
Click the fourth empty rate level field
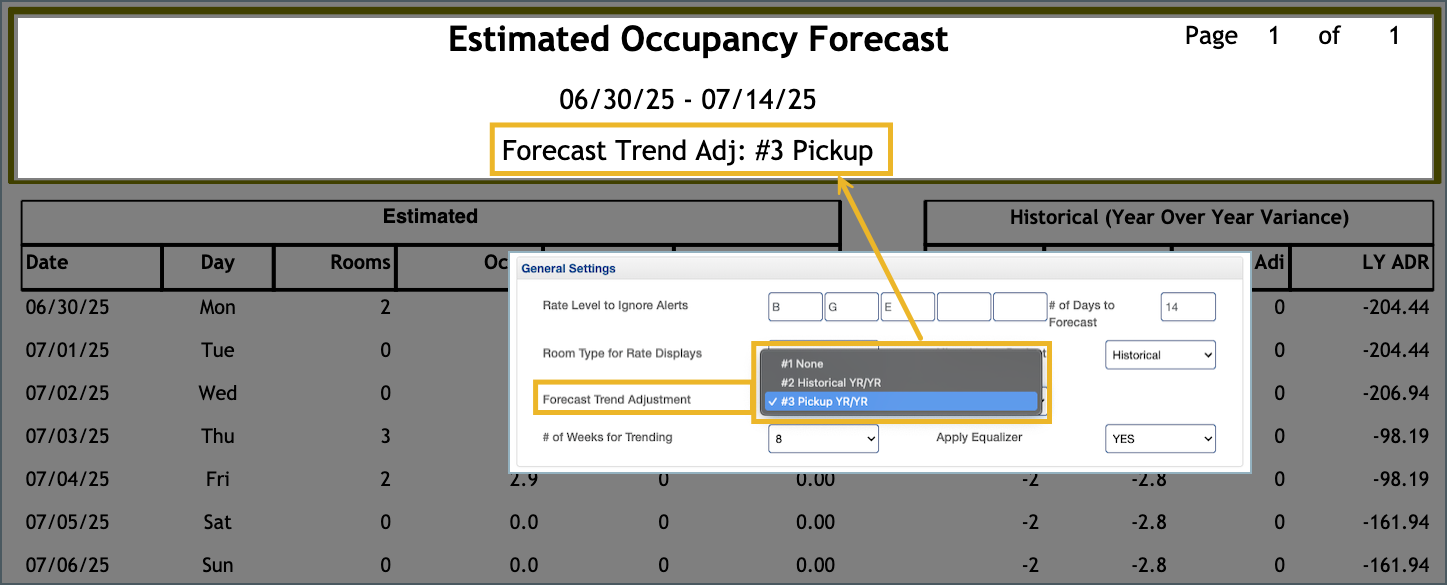[963, 307]
